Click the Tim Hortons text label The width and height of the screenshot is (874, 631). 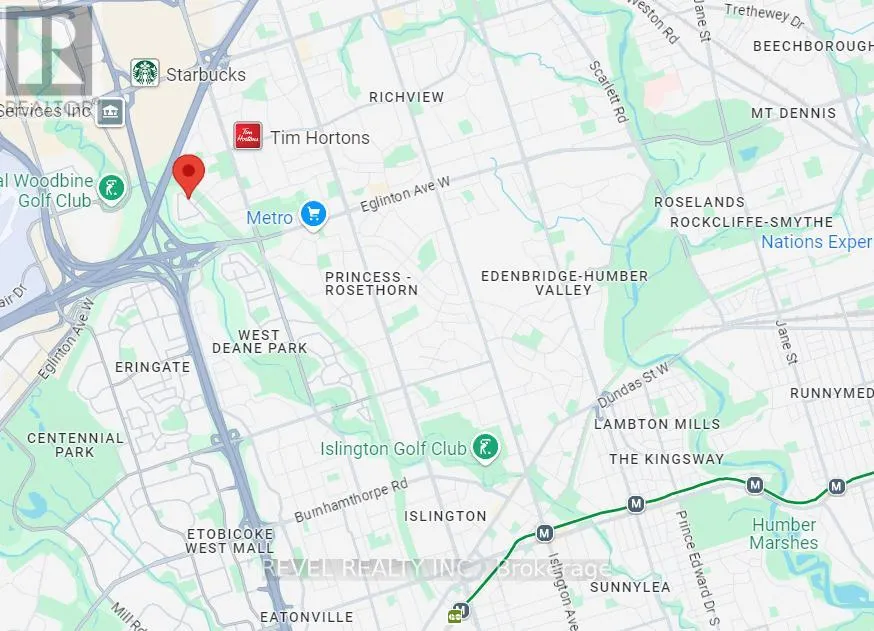(320, 138)
